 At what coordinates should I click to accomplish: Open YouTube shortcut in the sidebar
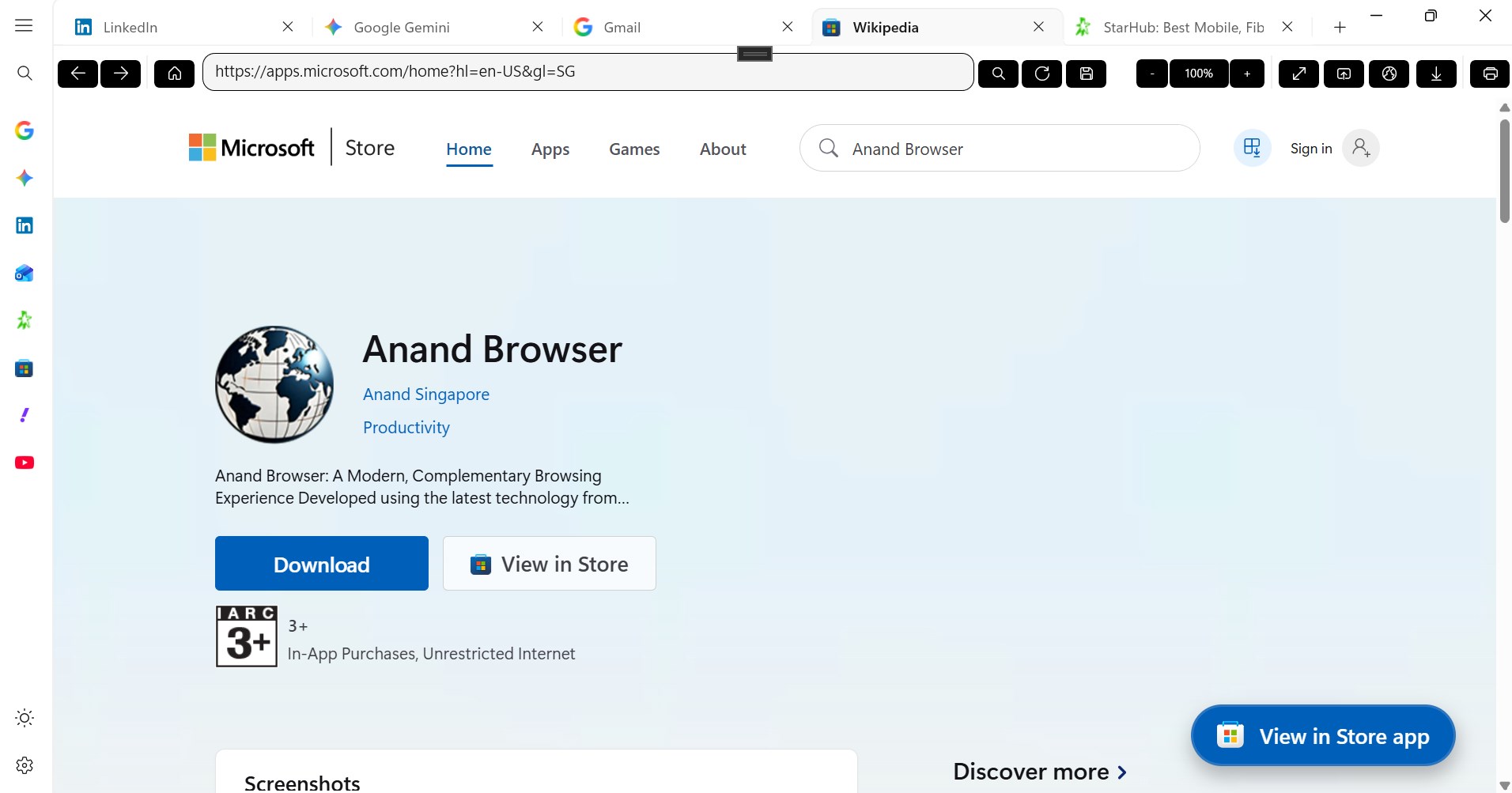pos(25,463)
